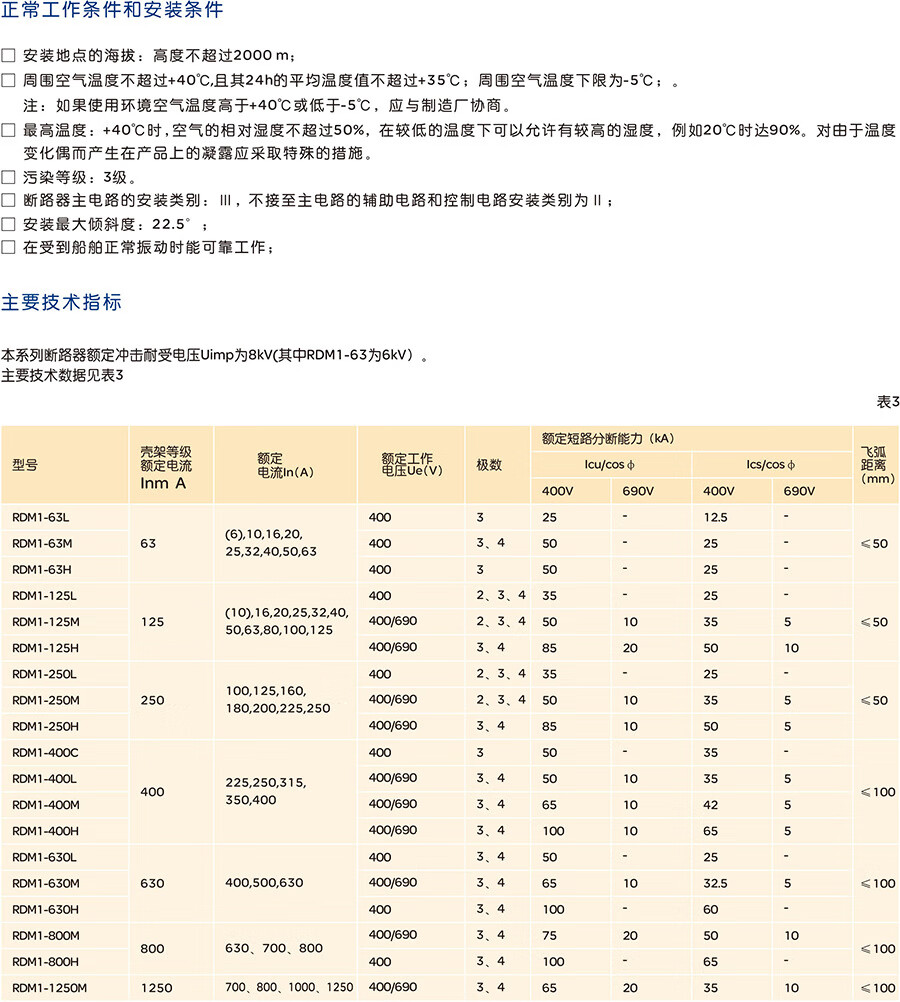Check the box beside 周围空气温度不超过+40℃
The image size is (900, 1002).
tap(9, 81)
